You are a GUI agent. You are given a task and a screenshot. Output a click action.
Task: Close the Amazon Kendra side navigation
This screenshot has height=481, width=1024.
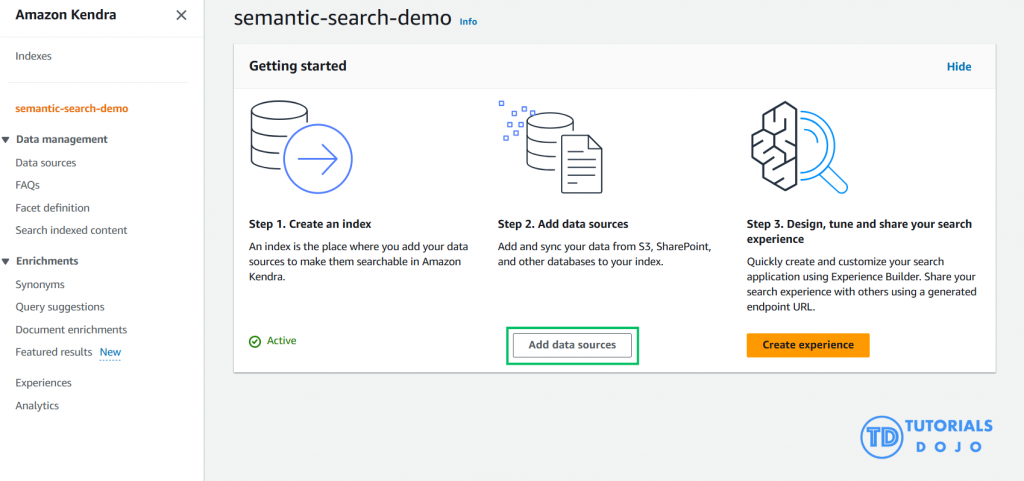(x=180, y=15)
